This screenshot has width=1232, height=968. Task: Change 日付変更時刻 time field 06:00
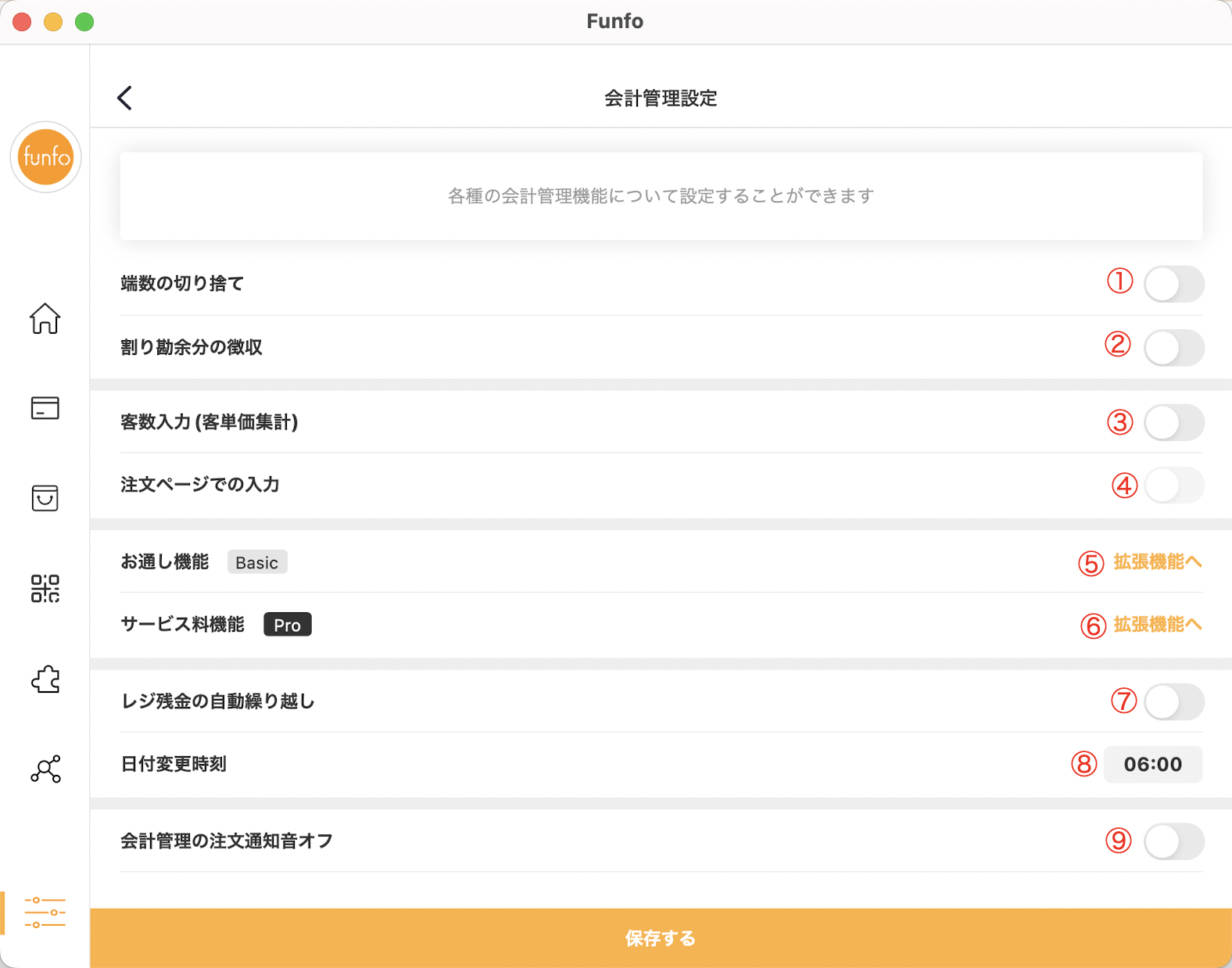(1153, 764)
